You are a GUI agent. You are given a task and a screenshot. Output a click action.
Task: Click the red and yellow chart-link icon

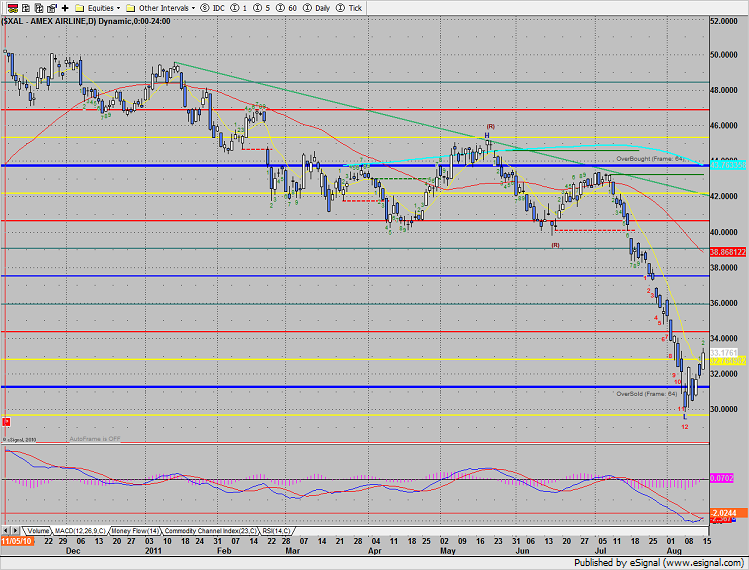coord(13,8)
